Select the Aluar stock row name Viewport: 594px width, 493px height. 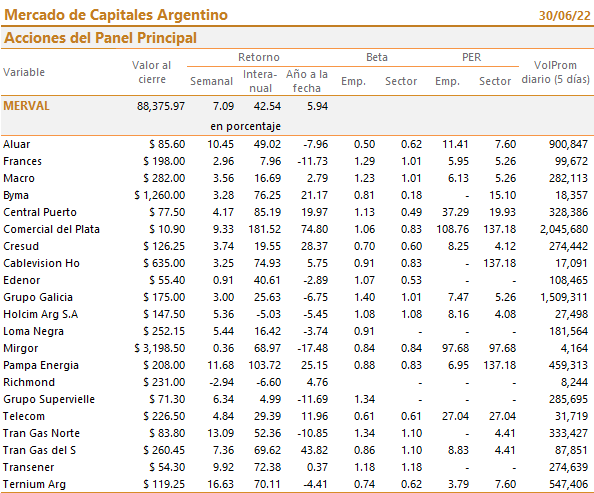click(x=17, y=144)
